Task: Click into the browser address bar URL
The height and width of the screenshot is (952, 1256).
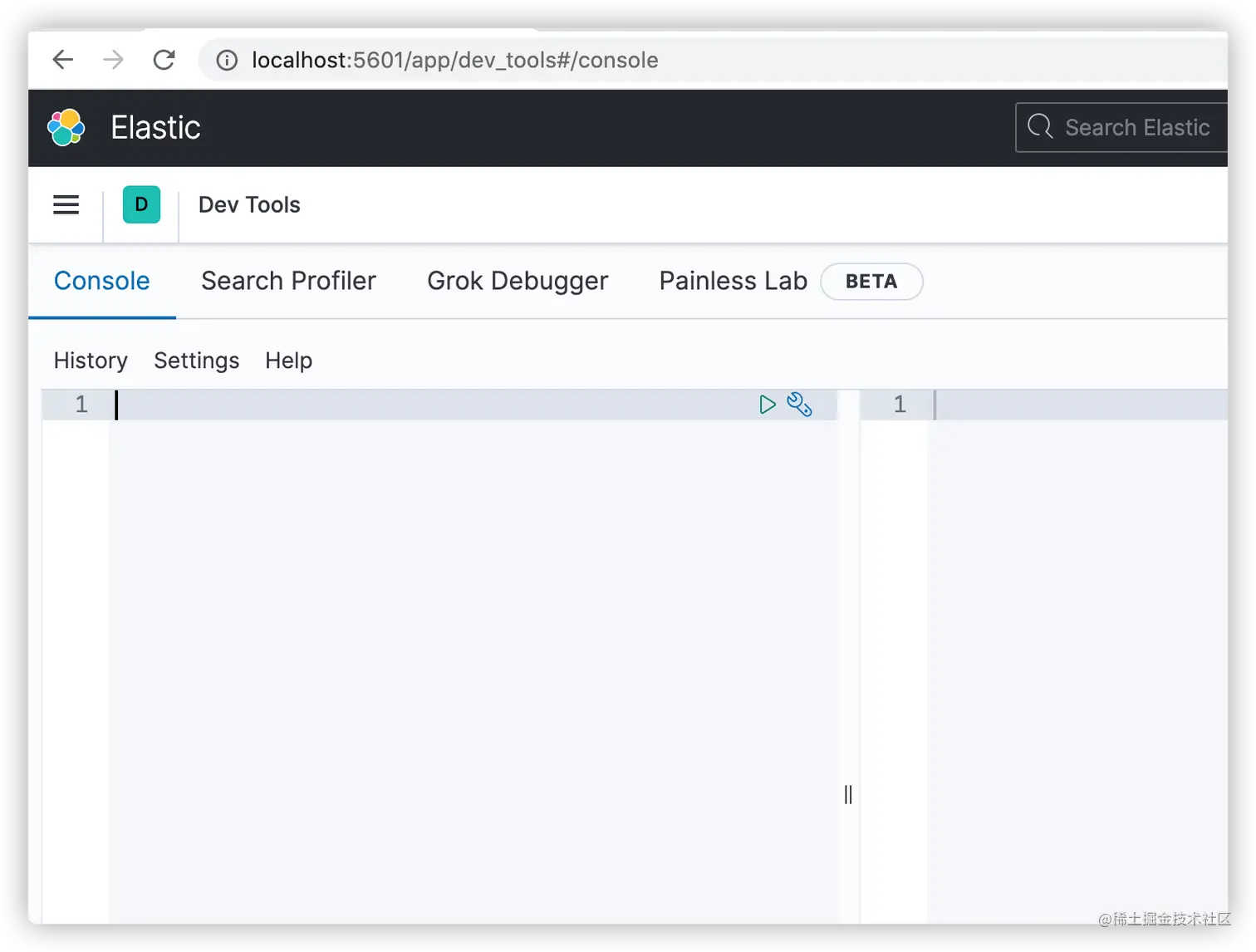Action: pyautogui.click(x=454, y=60)
